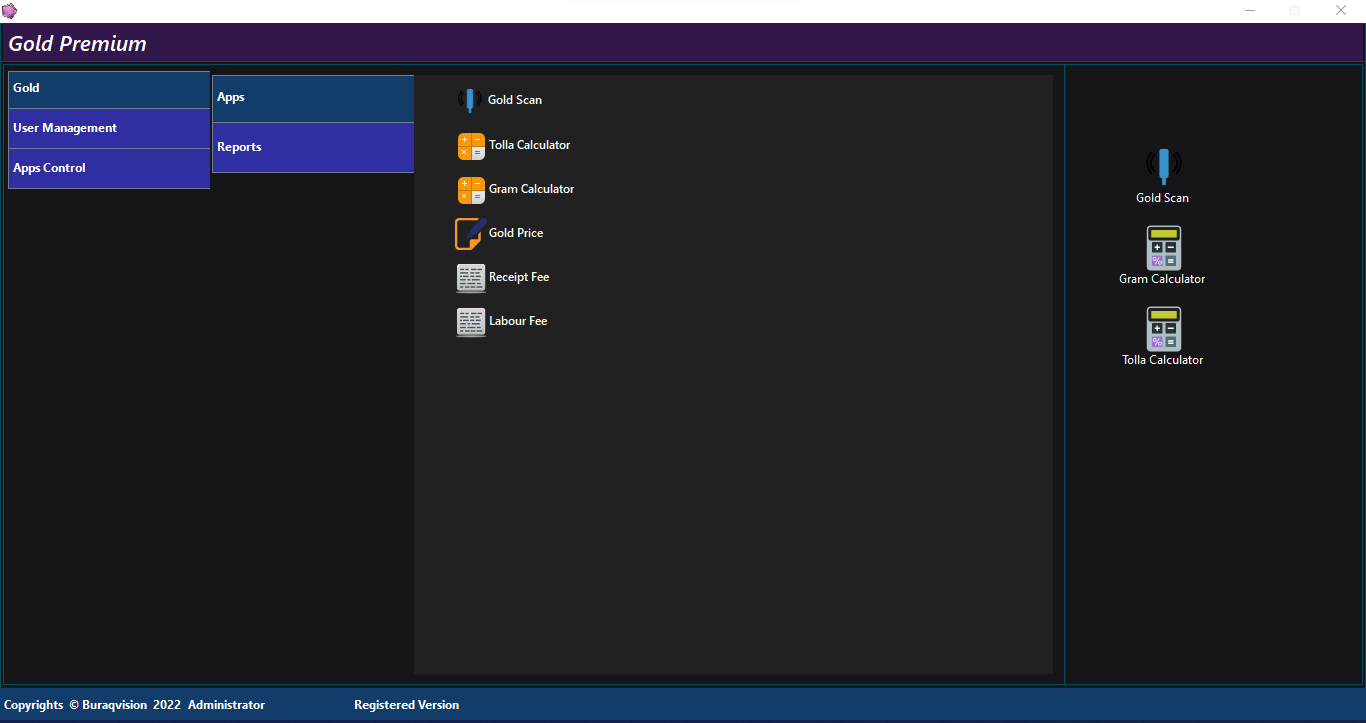
Task: Open the Gold Price notepad icon
Action: 470,233
